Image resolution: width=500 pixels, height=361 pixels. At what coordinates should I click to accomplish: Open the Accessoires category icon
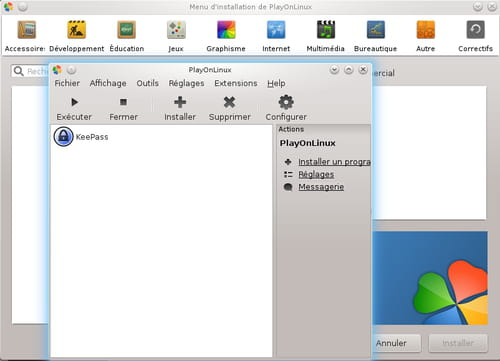tap(27, 30)
